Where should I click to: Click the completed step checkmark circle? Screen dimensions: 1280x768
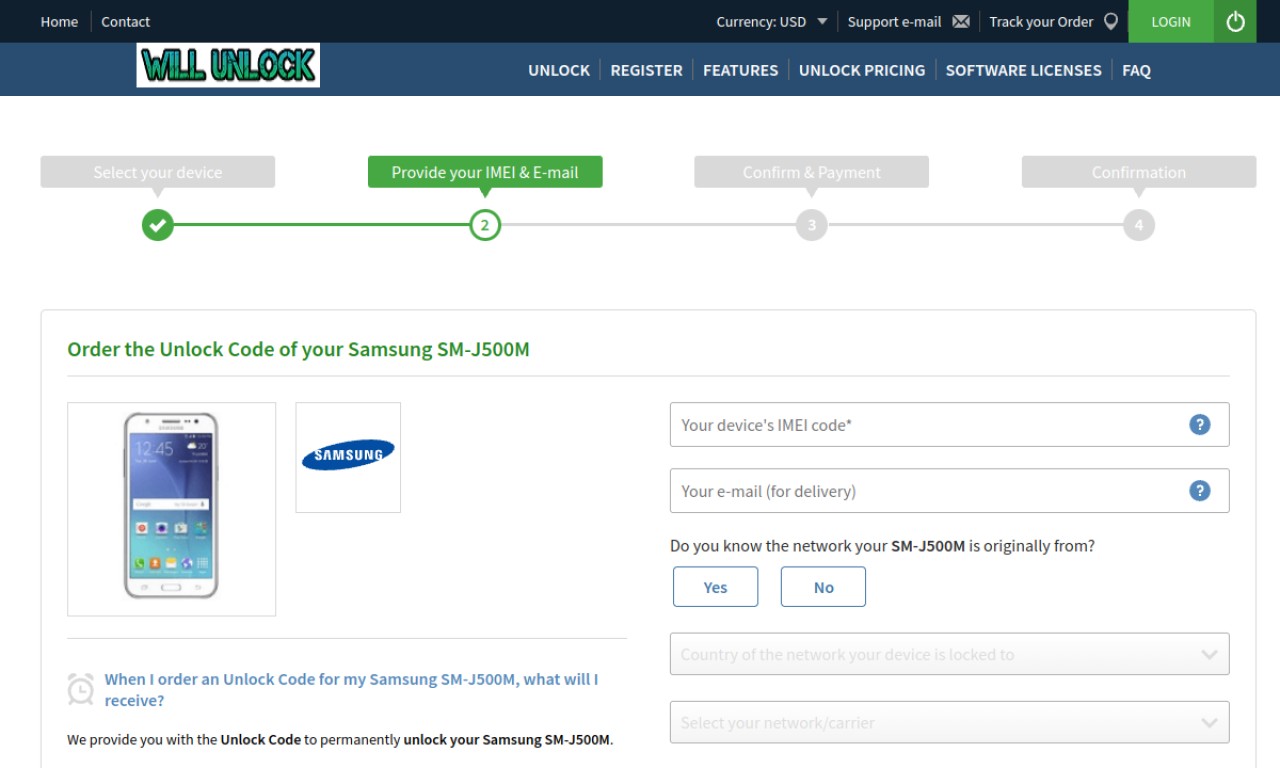tap(157, 225)
